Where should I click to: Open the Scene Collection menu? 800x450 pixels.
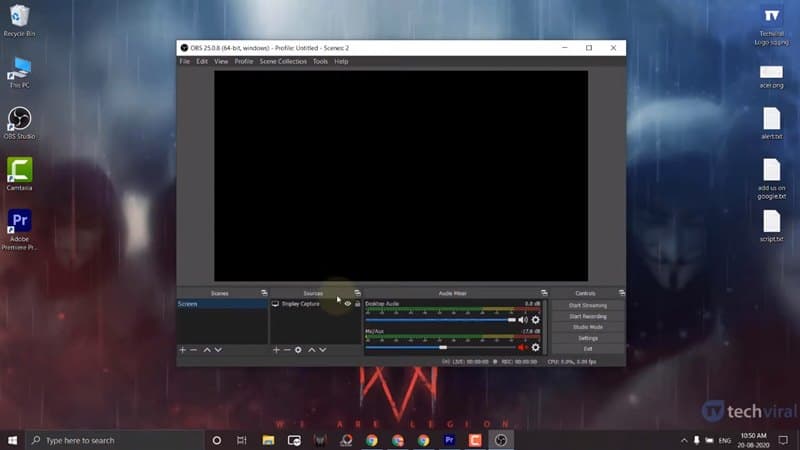(x=283, y=61)
